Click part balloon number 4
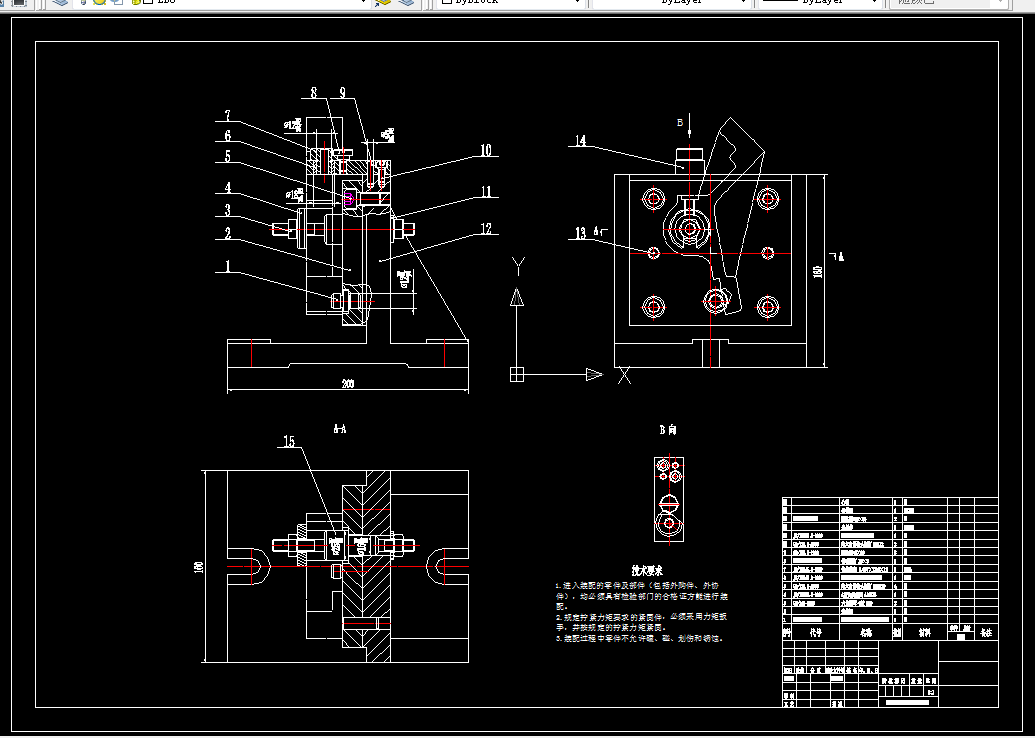This screenshot has height=738, width=1035. (x=228, y=187)
